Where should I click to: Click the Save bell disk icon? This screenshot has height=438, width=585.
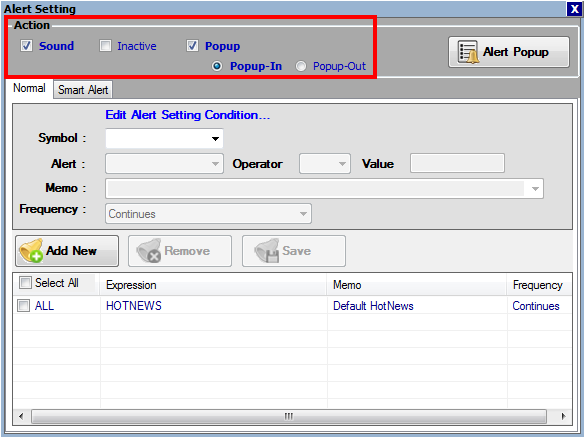(x=267, y=251)
